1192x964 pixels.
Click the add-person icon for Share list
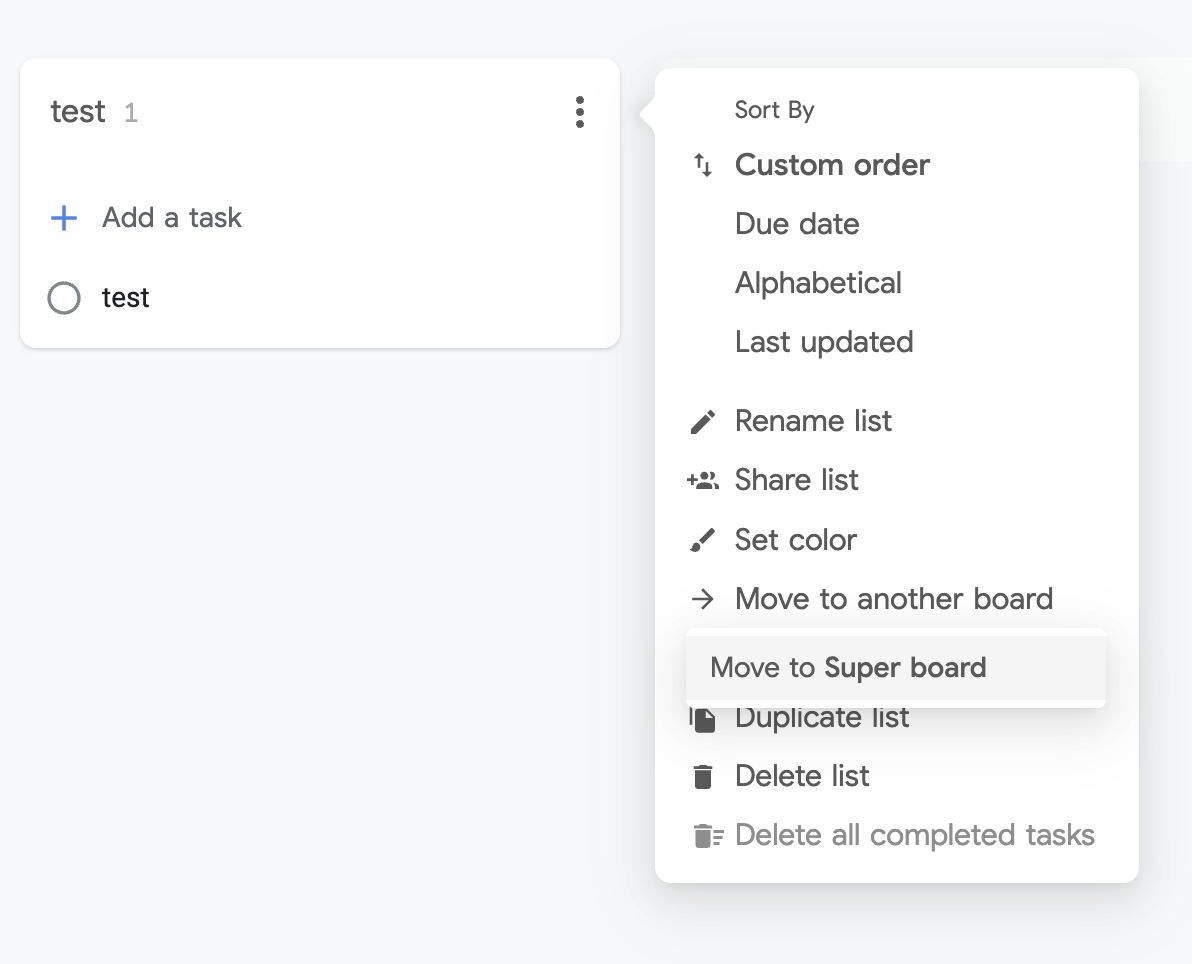(703, 481)
